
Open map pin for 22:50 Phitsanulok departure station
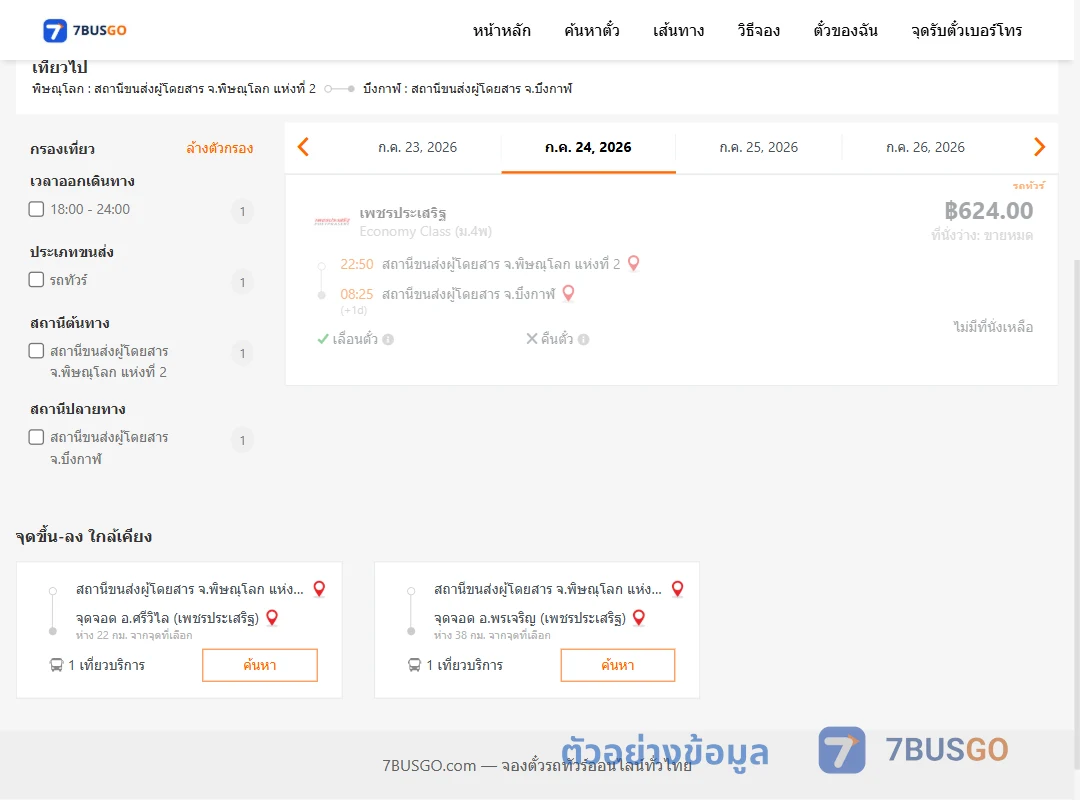[x=634, y=263]
